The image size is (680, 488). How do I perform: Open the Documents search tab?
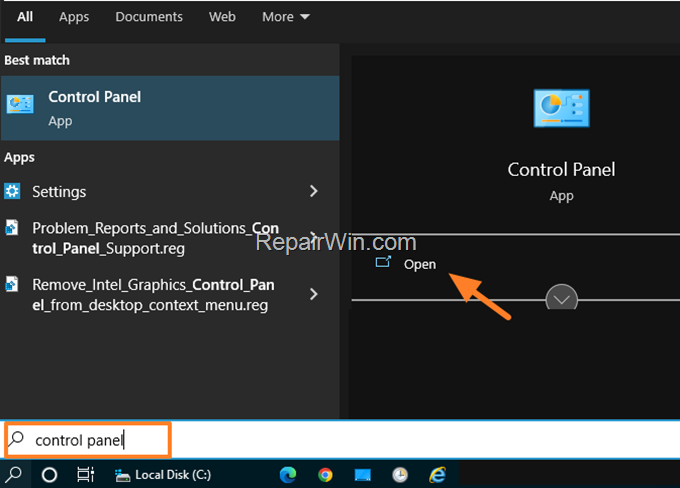coord(149,17)
